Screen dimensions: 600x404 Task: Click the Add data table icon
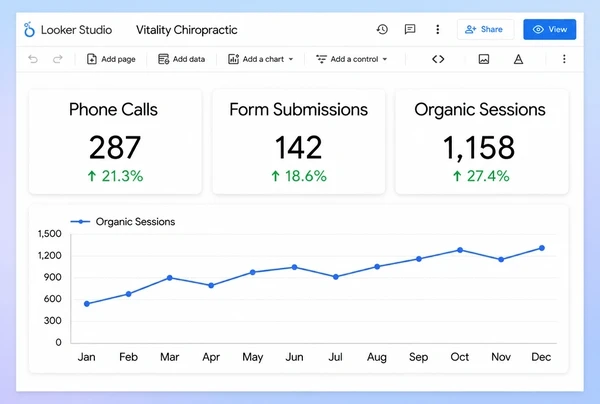163,59
